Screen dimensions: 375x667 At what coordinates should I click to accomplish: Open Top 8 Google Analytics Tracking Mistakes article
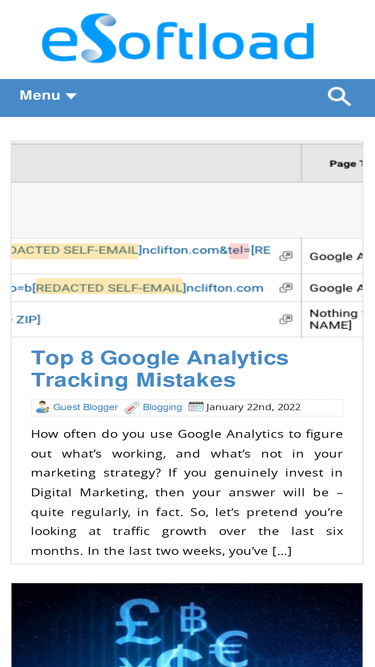(x=160, y=369)
